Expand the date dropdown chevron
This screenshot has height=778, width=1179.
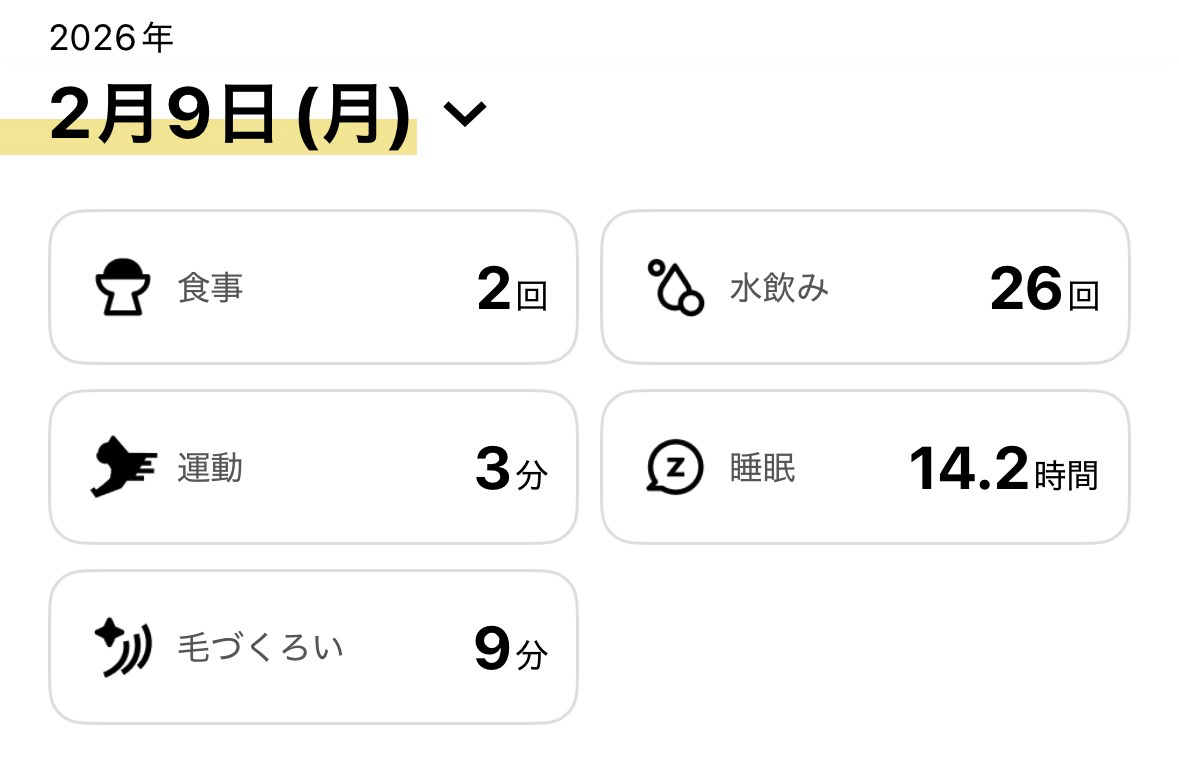pos(464,114)
